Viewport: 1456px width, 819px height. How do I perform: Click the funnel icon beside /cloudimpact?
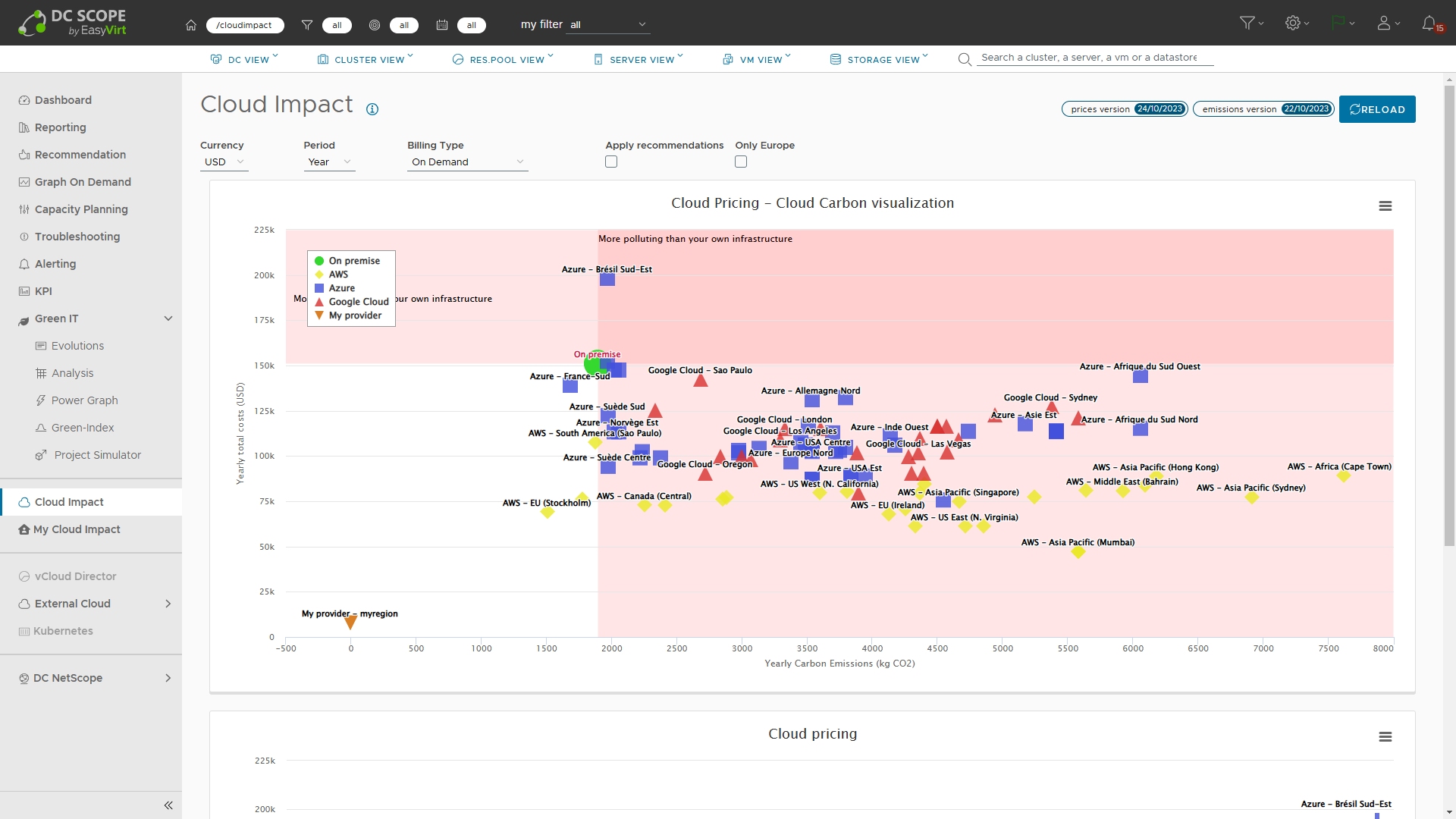tap(307, 25)
